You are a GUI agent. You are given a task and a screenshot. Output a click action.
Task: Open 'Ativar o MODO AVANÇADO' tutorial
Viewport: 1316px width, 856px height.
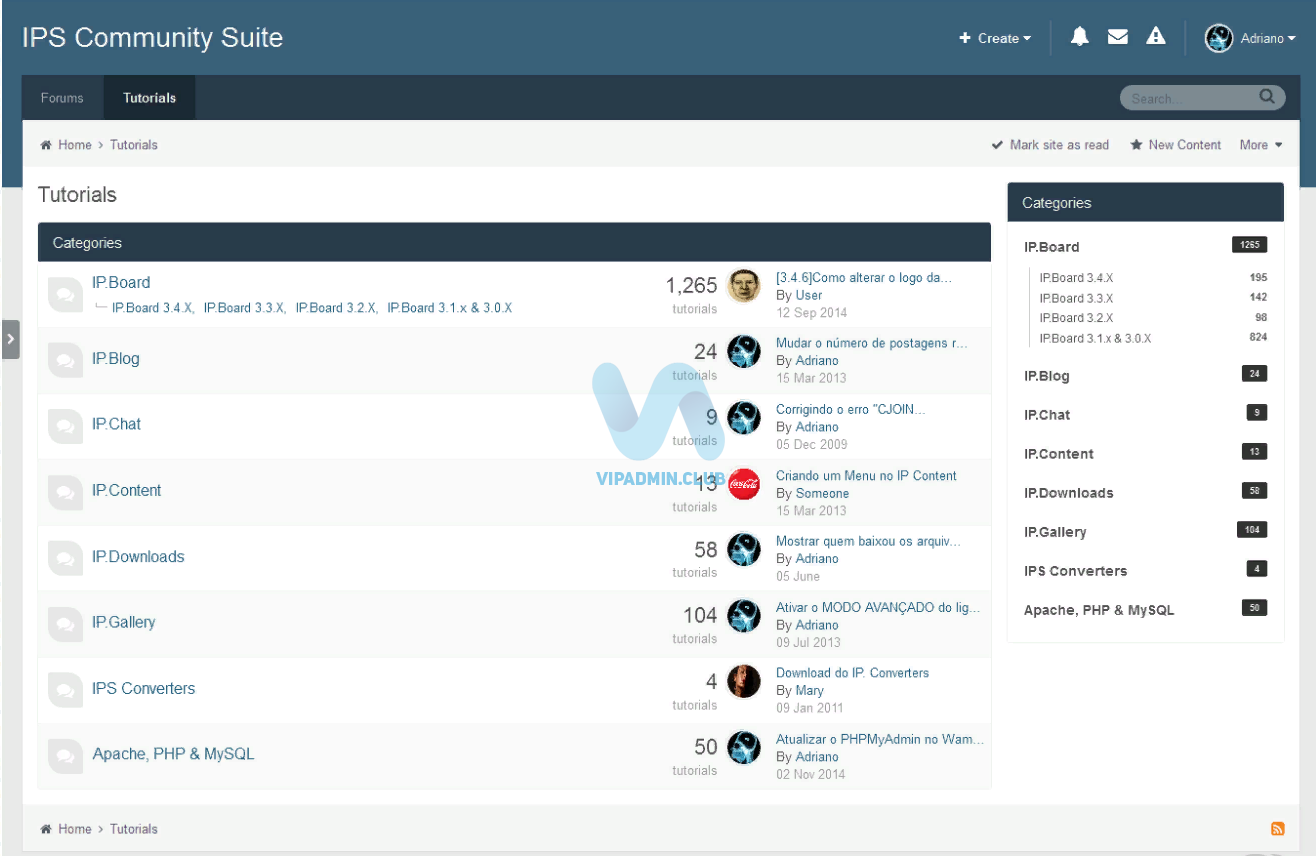coord(878,607)
